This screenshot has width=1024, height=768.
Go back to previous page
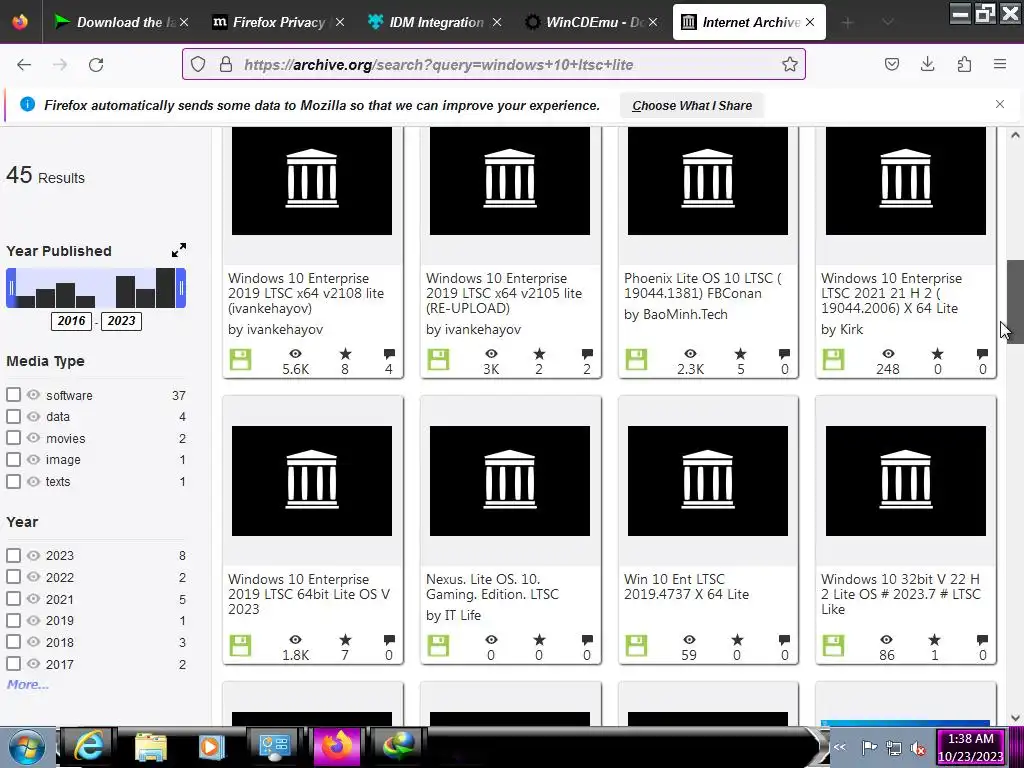coord(24,65)
